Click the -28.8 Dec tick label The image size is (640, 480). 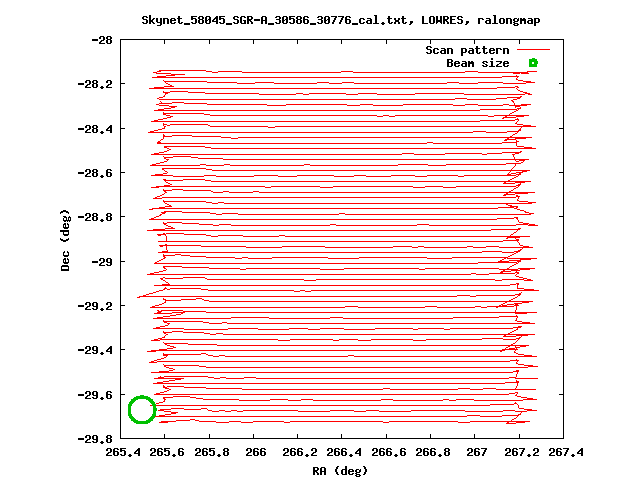(x=95, y=217)
